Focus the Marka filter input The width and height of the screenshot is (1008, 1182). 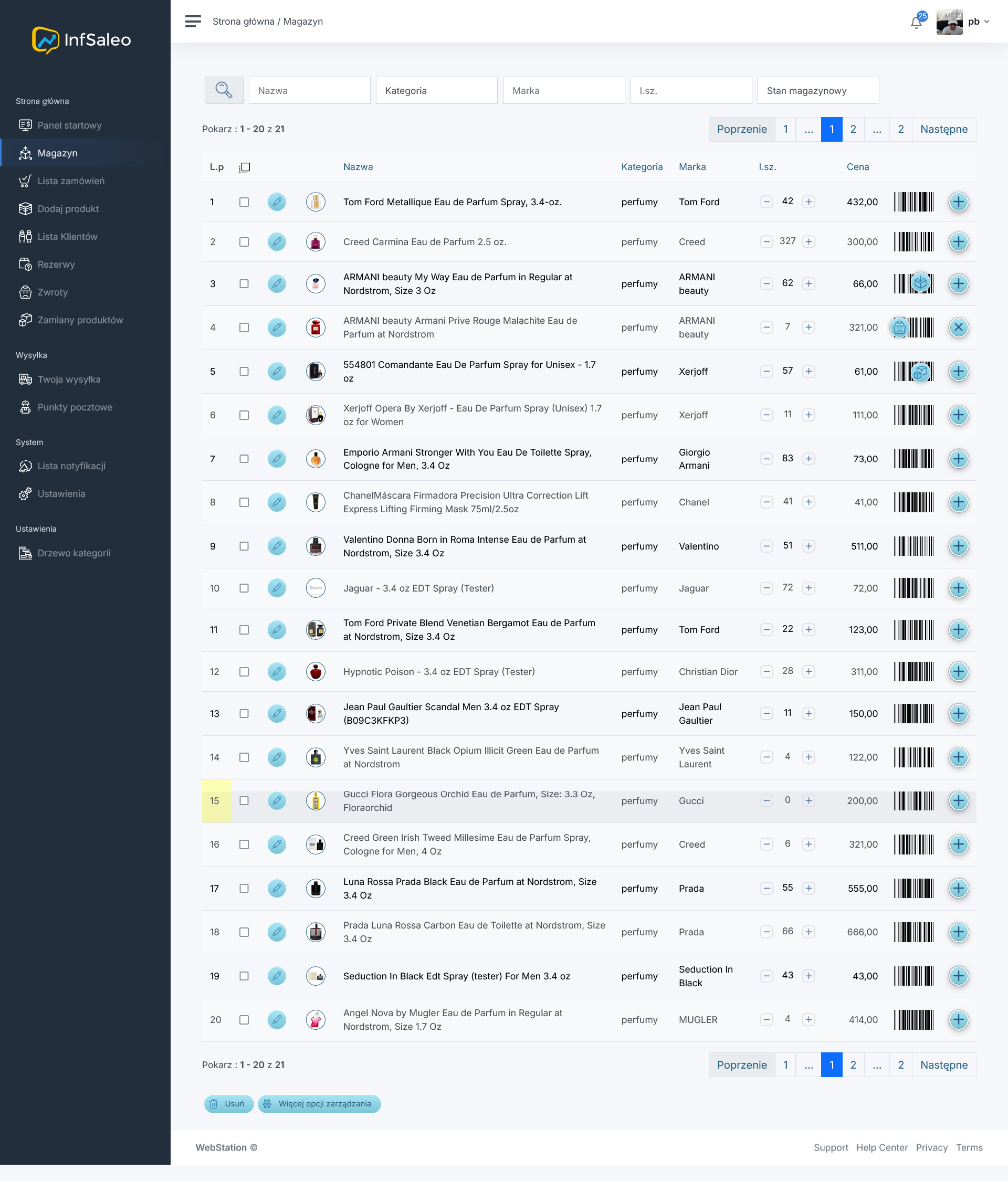(x=564, y=90)
